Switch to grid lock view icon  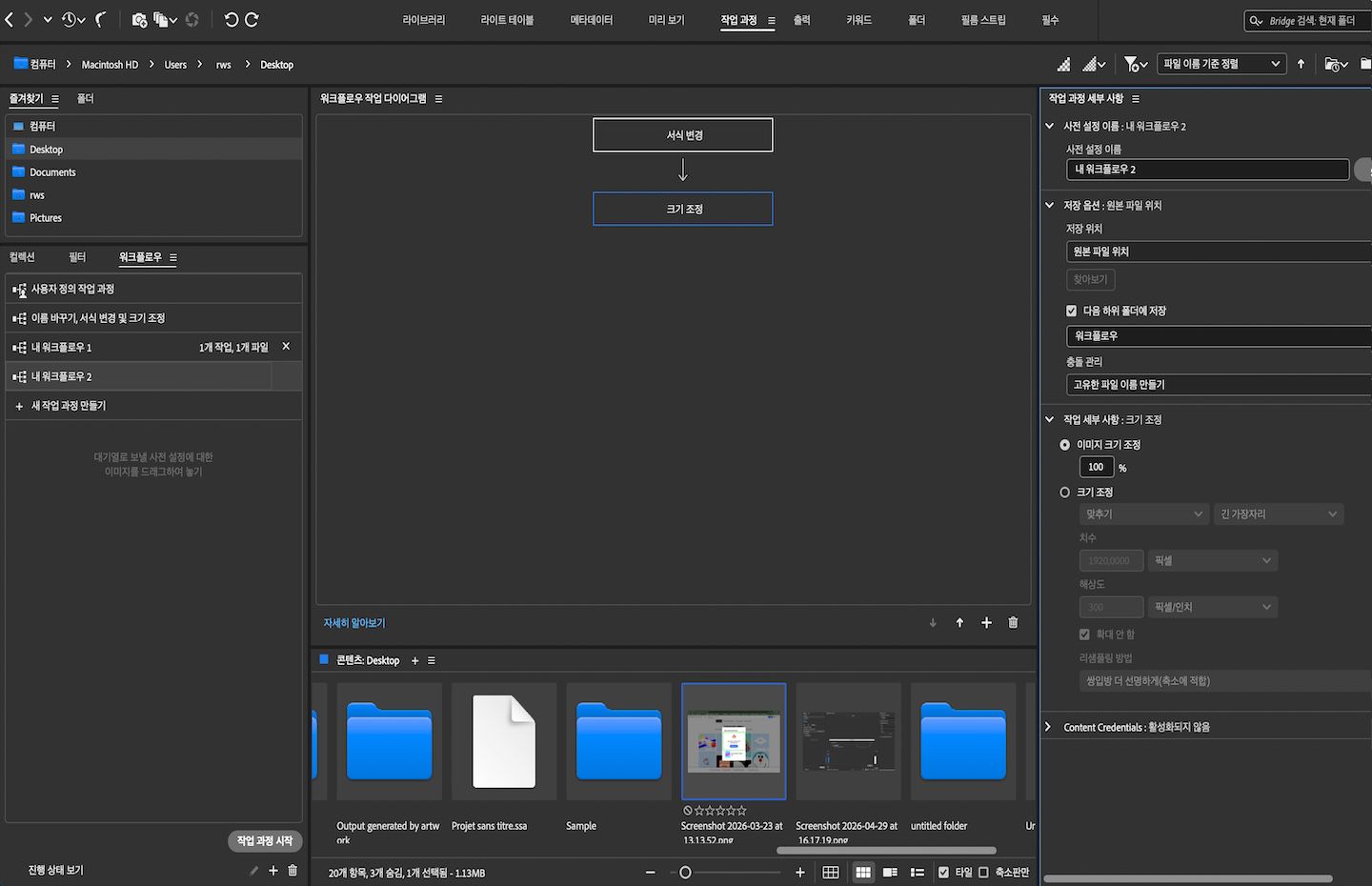point(831,872)
